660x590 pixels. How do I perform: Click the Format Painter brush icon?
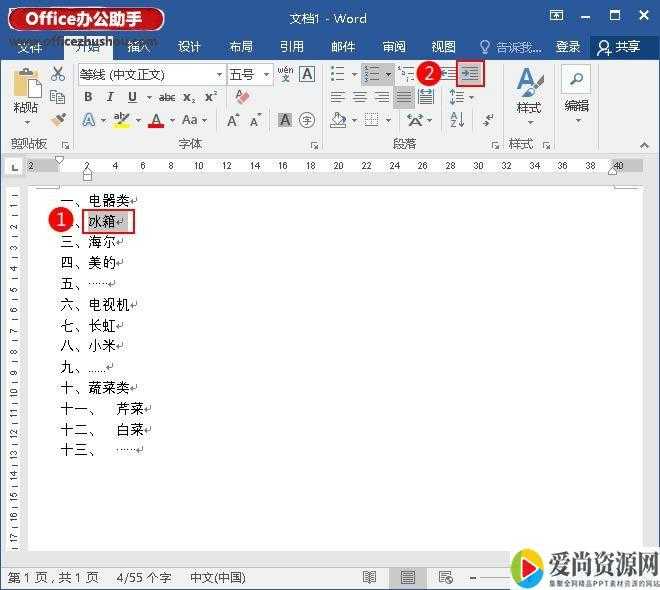point(58,119)
